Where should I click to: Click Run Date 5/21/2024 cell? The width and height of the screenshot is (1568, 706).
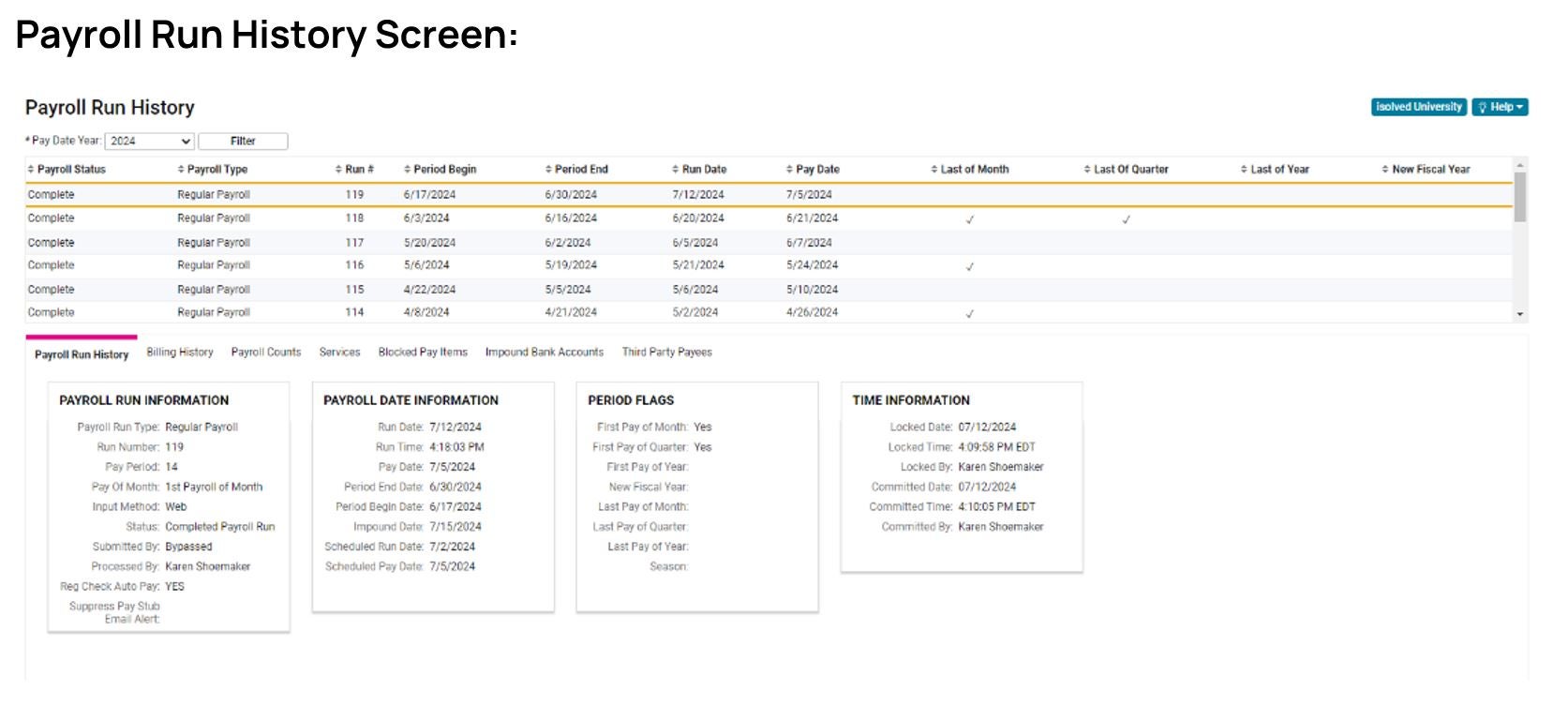tap(698, 265)
